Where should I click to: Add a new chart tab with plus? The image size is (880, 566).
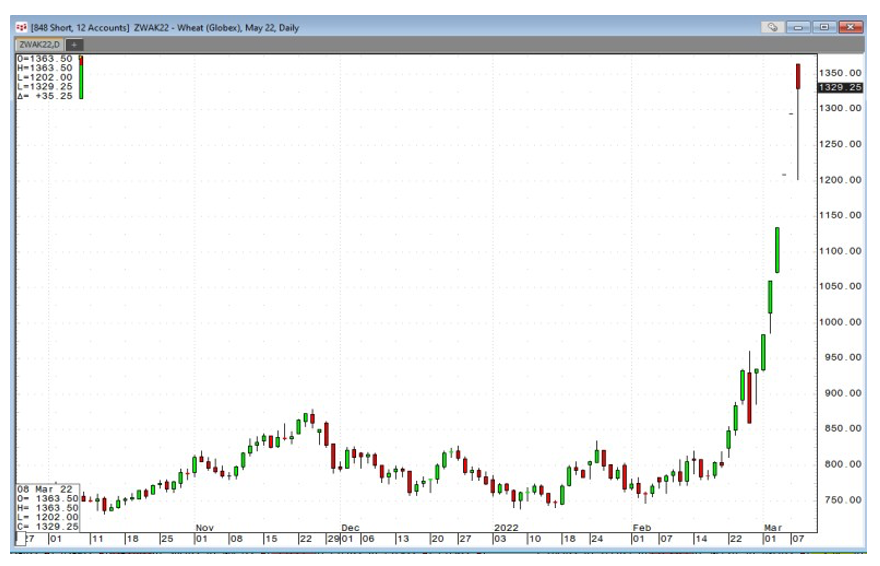[x=75, y=44]
